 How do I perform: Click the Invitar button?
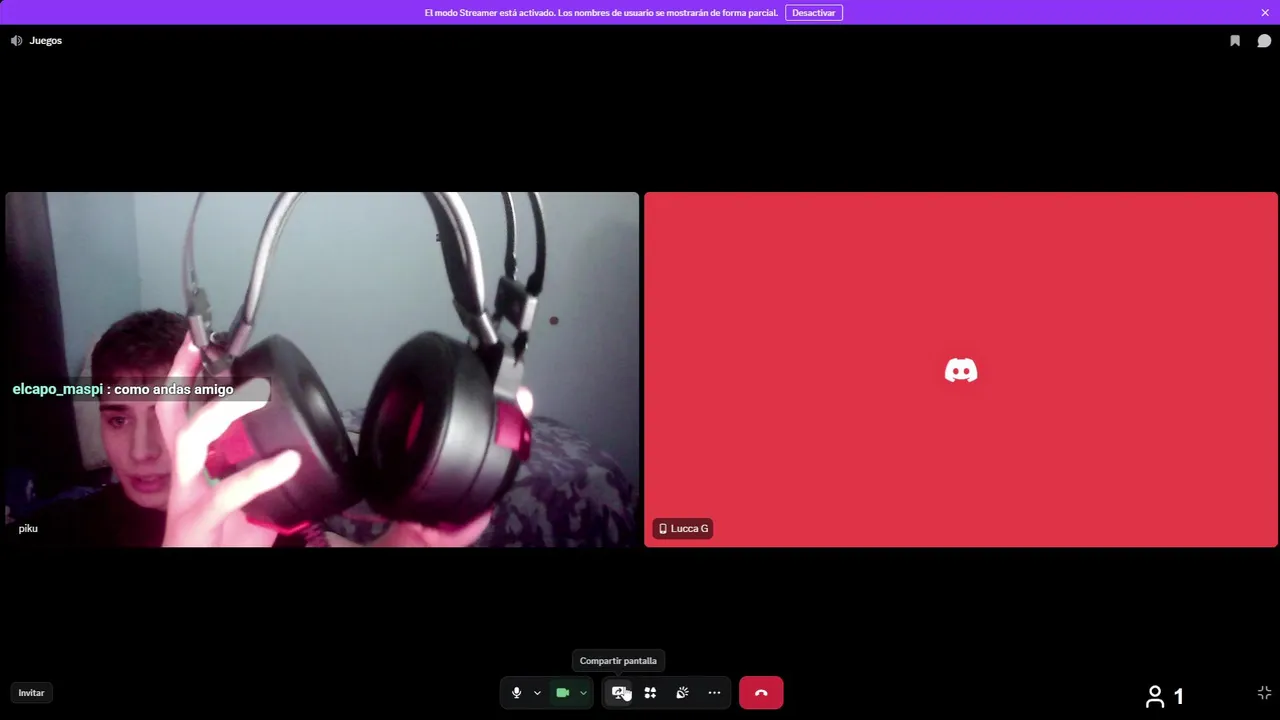[x=31, y=693]
